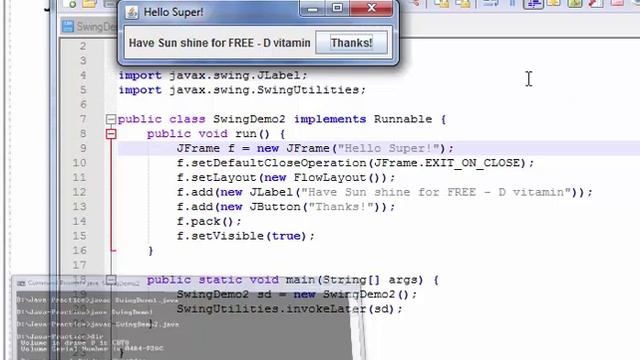The image size is (640, 360).
Task: Click the label 'Have Sun shine for FREE - D vitamin'
Action: click(220, 43)
